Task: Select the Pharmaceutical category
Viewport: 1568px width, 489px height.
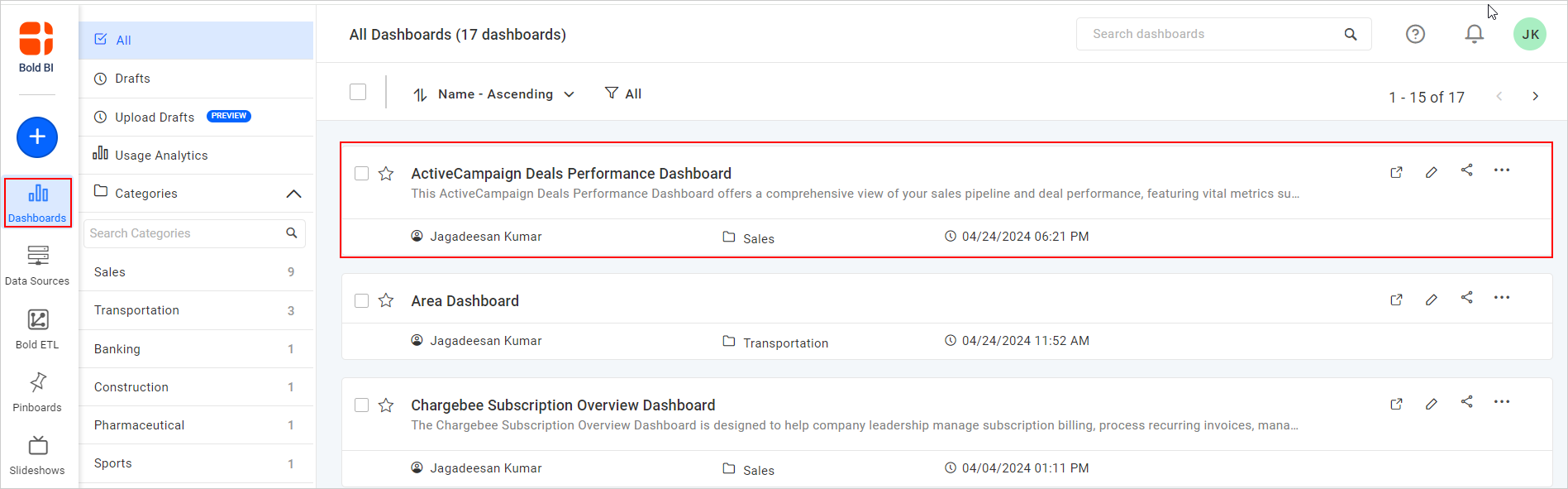Action: point(196,425)
